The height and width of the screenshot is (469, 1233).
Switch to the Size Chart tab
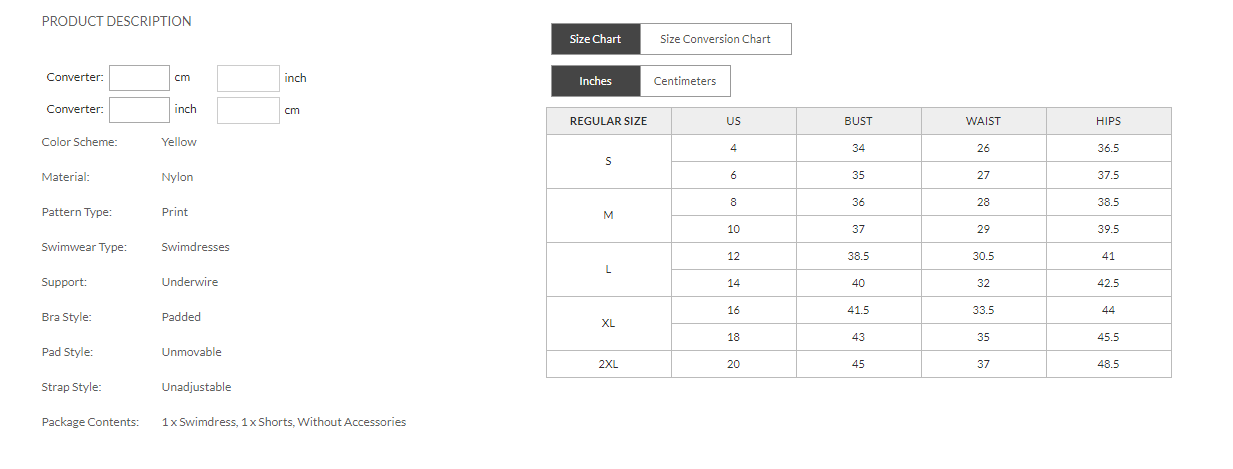595,39
